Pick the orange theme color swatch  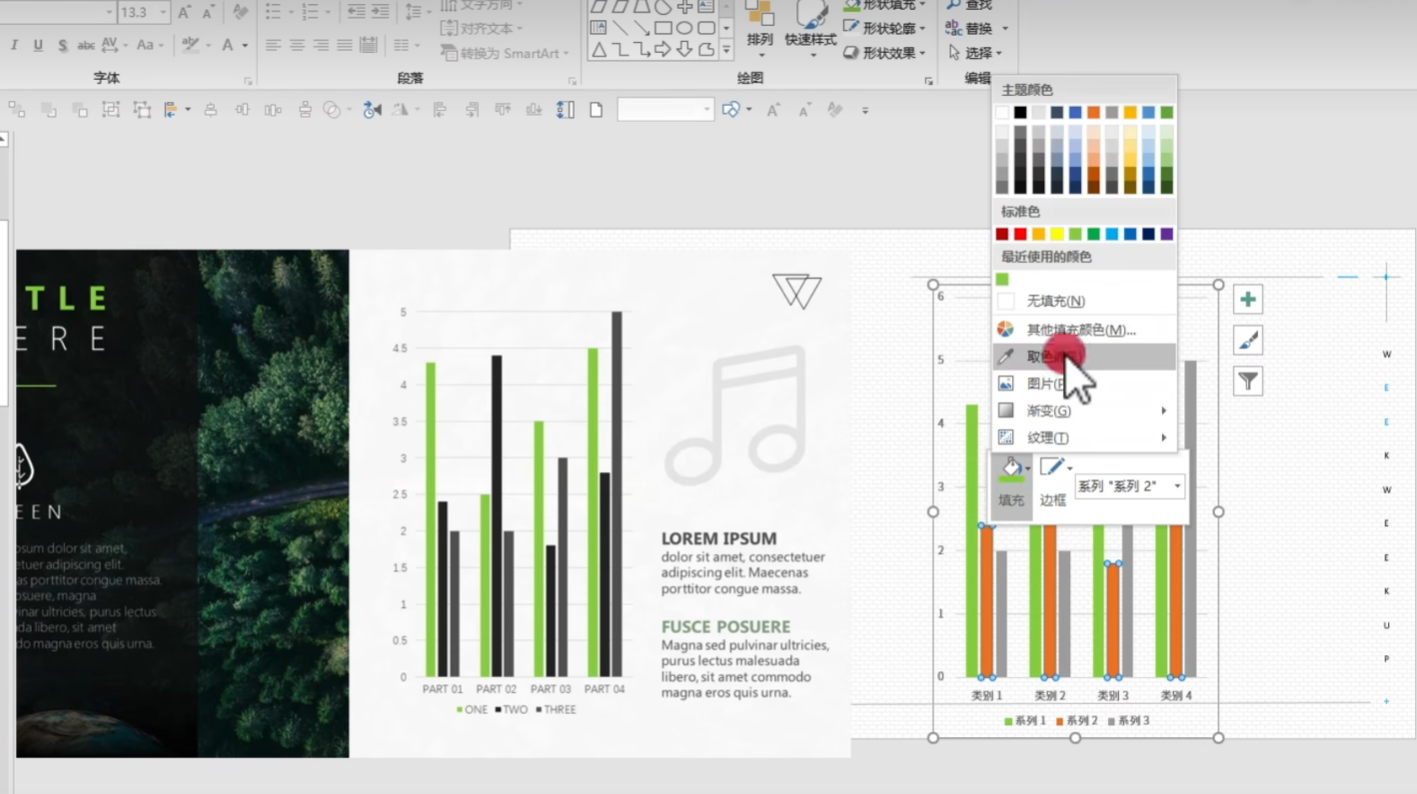pyautogui.click(x=1093, y=112)
